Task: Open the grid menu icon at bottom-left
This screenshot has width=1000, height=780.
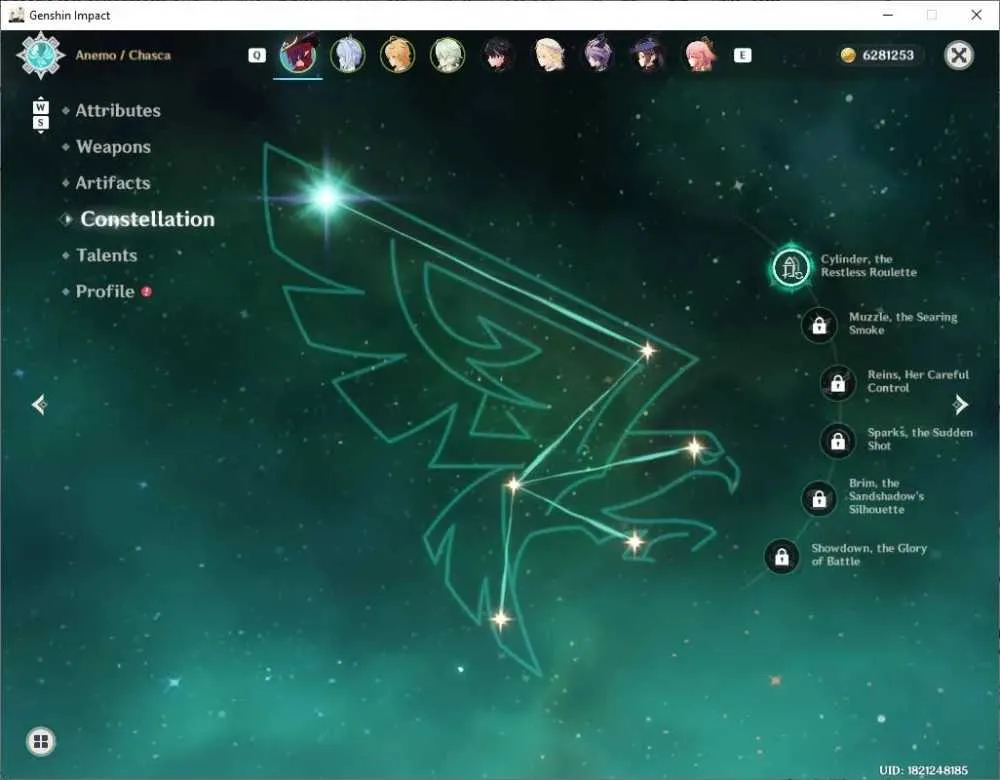Action: coord(41,741)
